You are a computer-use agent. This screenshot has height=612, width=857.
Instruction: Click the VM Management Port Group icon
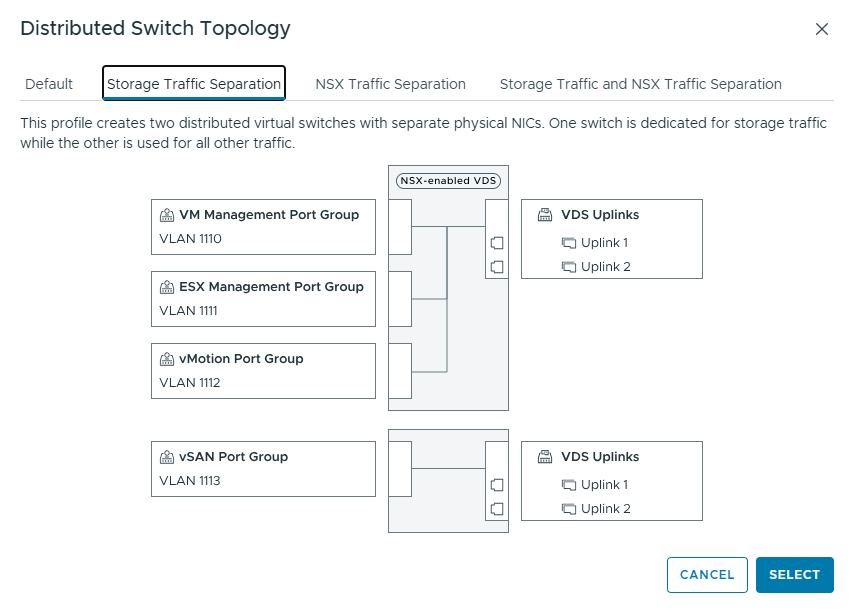coord(167,215)
